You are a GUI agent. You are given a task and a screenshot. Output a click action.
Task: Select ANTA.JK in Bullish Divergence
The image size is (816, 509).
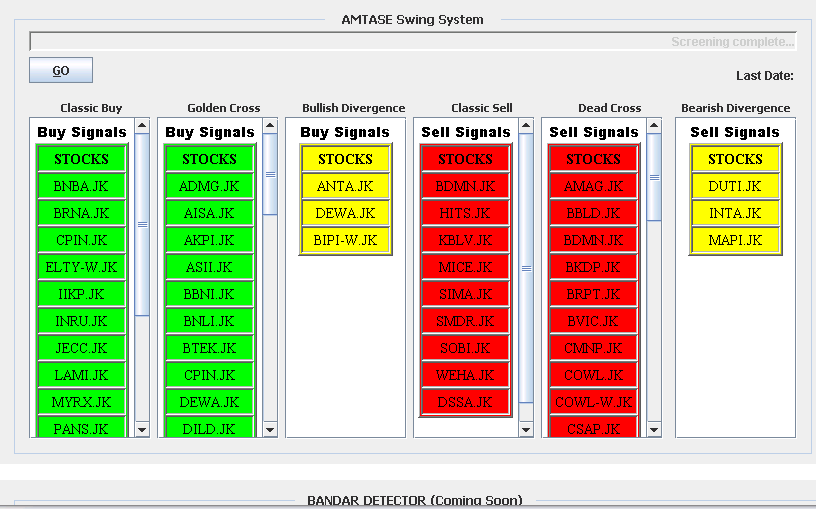345,186
